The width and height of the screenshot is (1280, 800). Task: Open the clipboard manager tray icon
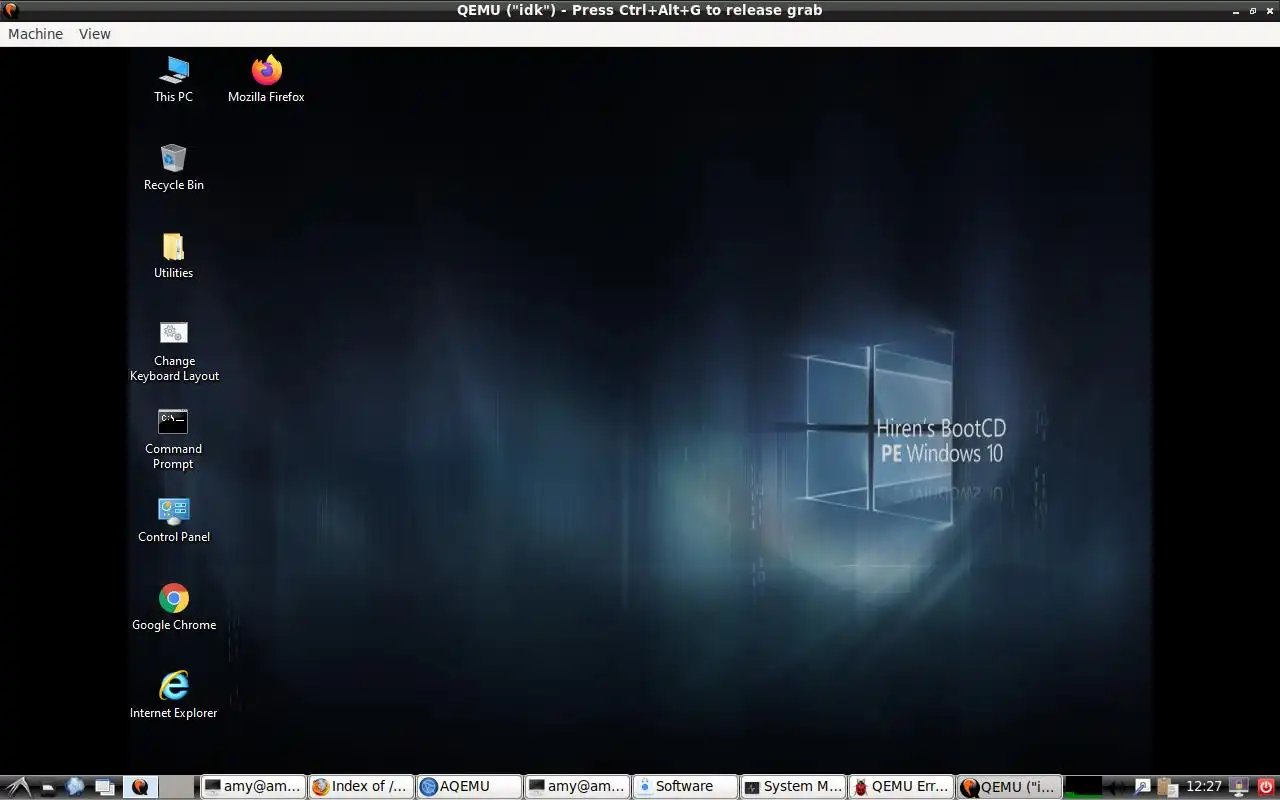pyautogui.click(x=1166, y=787)
